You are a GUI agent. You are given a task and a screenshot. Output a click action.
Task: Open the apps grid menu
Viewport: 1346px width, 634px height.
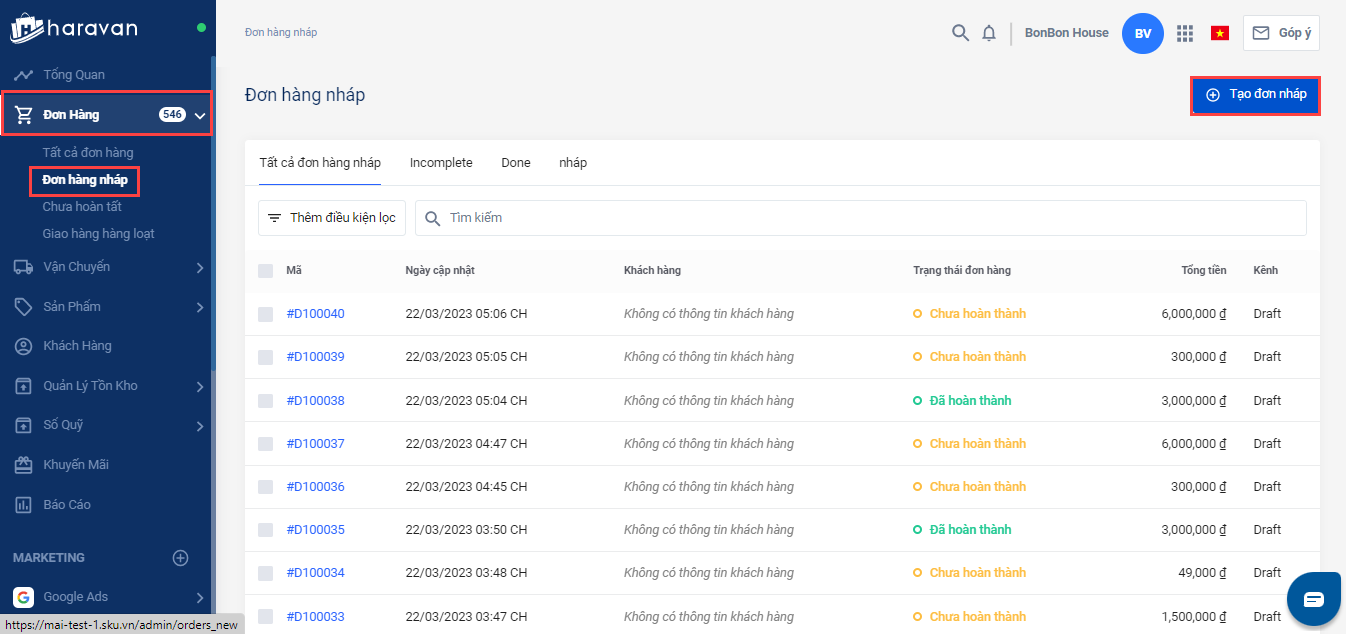tap(1185, 33)
